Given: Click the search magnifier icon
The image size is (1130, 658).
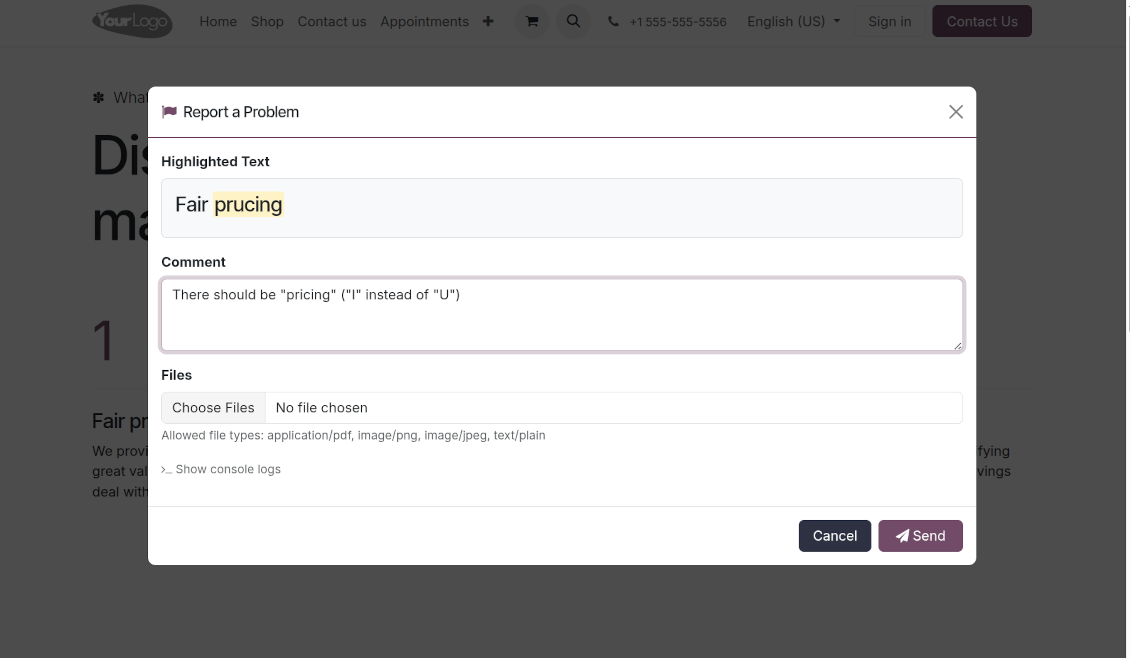Looking at the screenshot, I should click(573, 20).
